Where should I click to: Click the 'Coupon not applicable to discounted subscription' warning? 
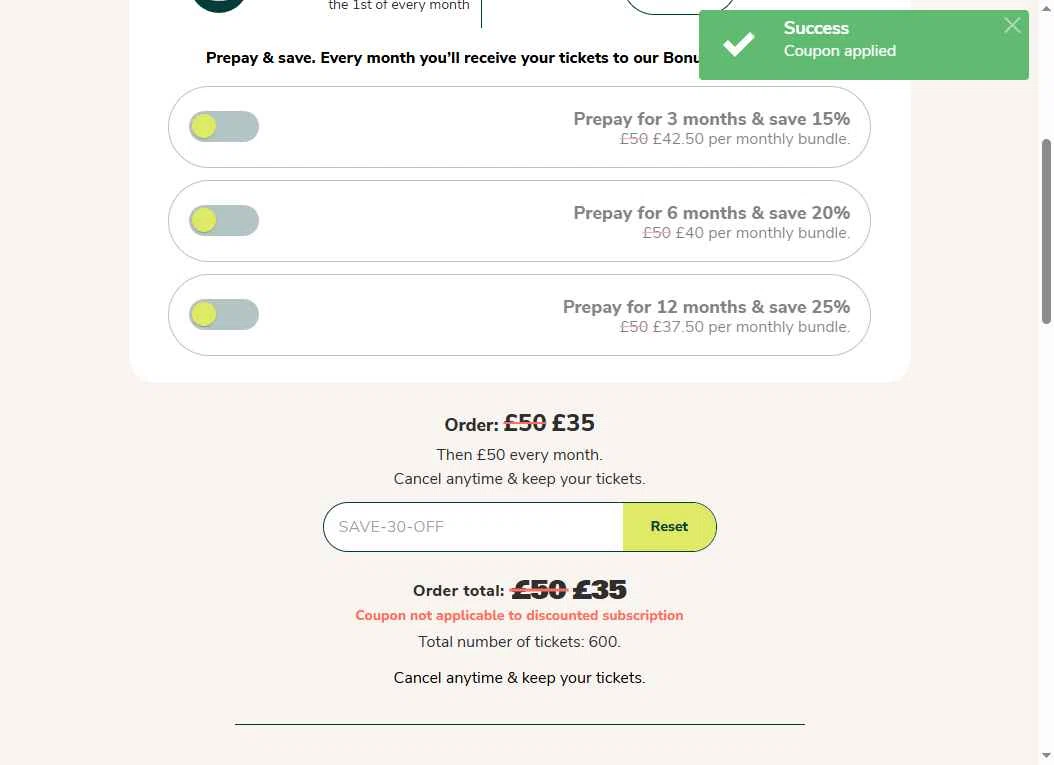click(519, 616)
